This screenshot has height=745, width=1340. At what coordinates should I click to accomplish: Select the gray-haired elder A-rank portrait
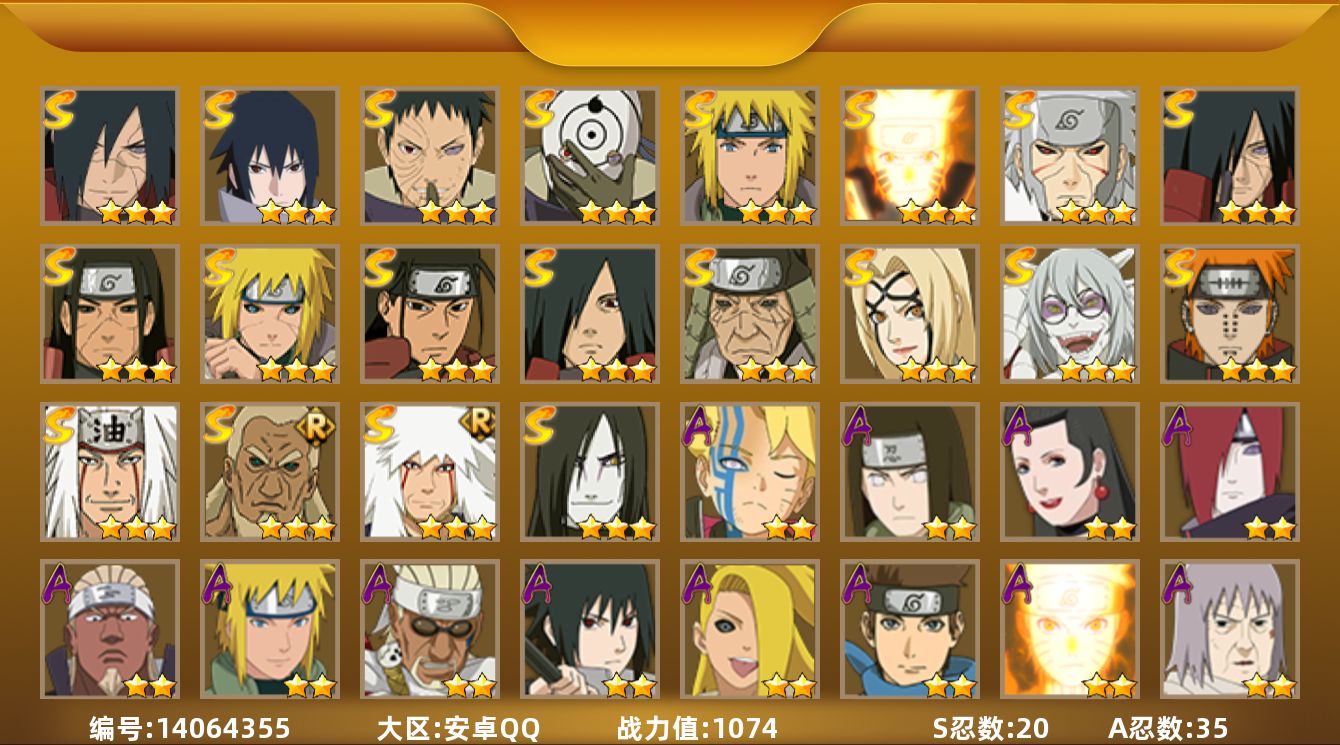click(1230, 629)
